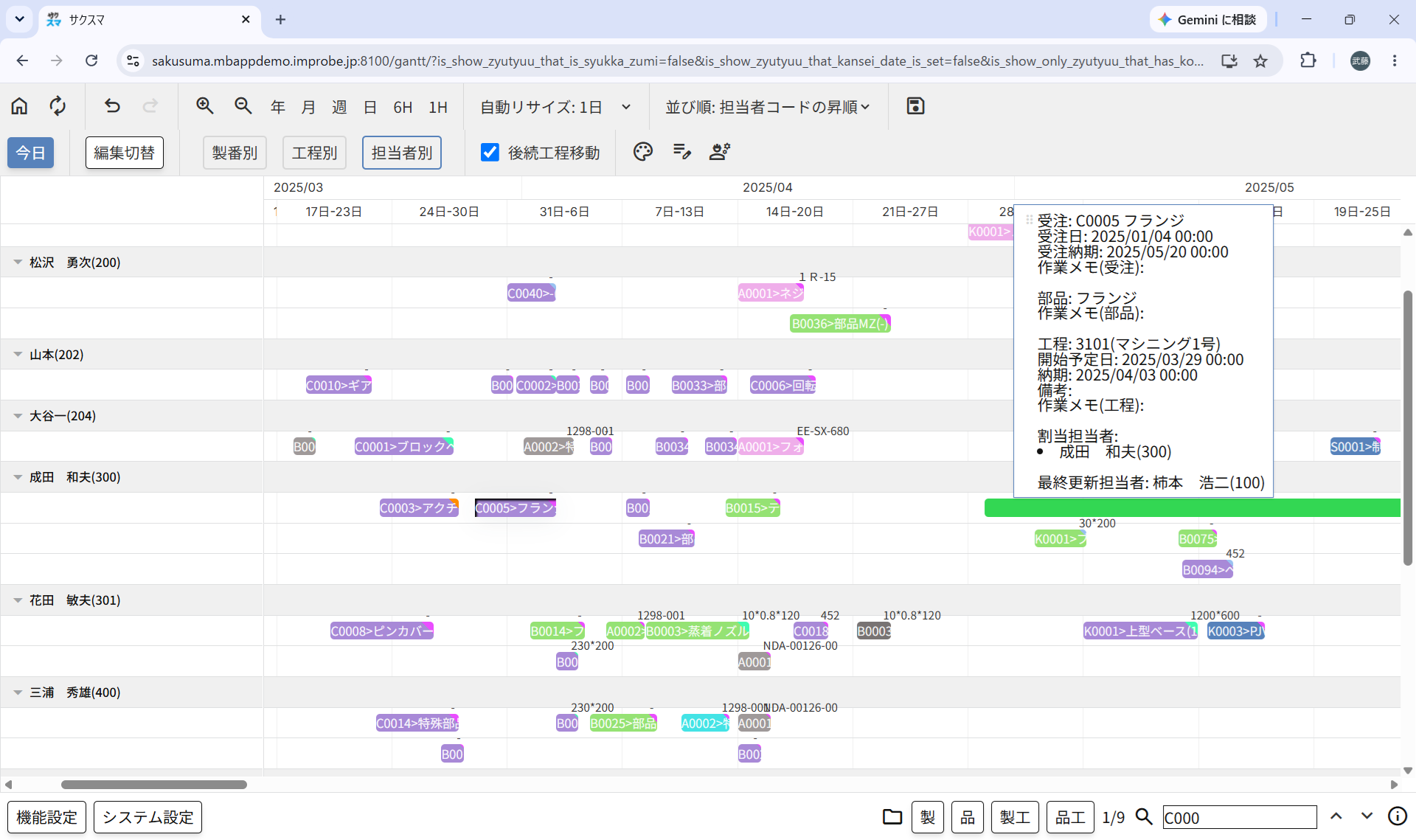
Task: Zoom in the gantt chart
Action: (x=205, y=106)
